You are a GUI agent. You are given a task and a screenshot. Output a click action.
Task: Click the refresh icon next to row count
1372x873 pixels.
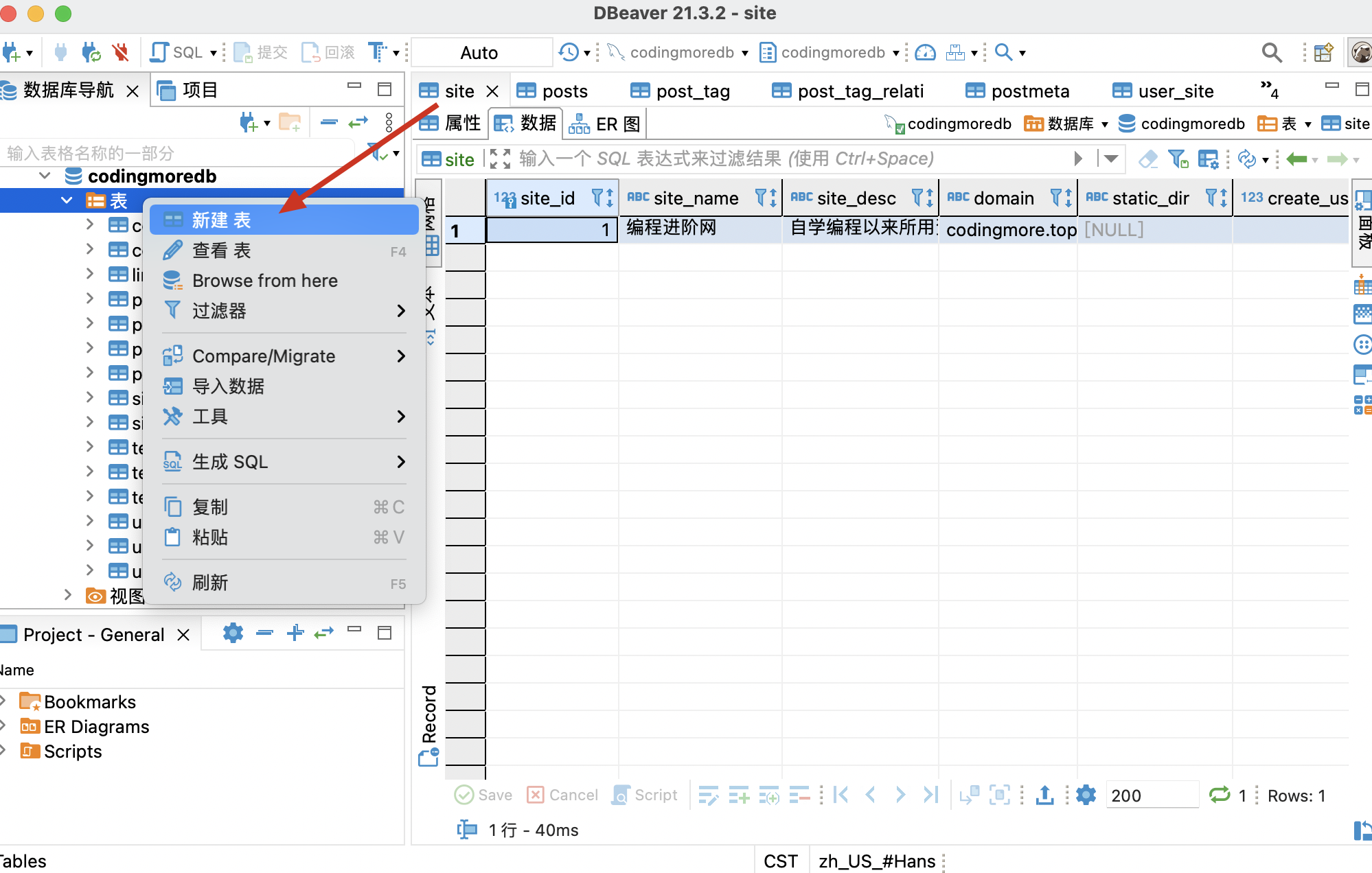tap(1220, 795)
